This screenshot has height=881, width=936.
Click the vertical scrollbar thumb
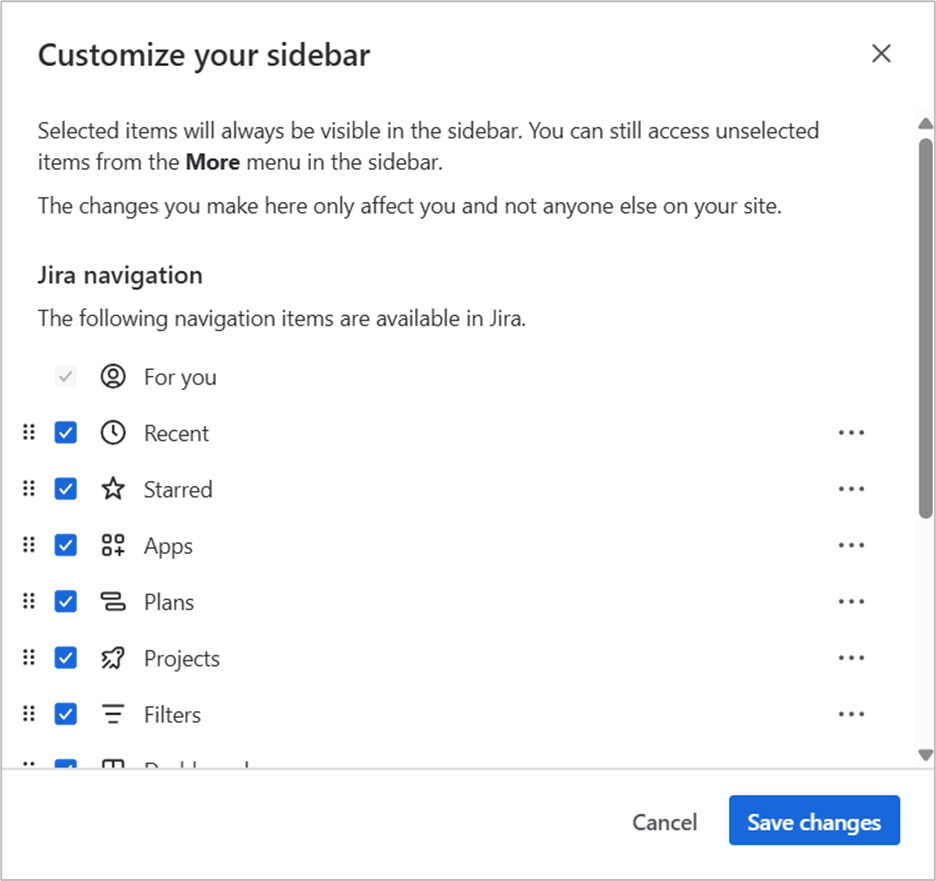coord(926,328)
